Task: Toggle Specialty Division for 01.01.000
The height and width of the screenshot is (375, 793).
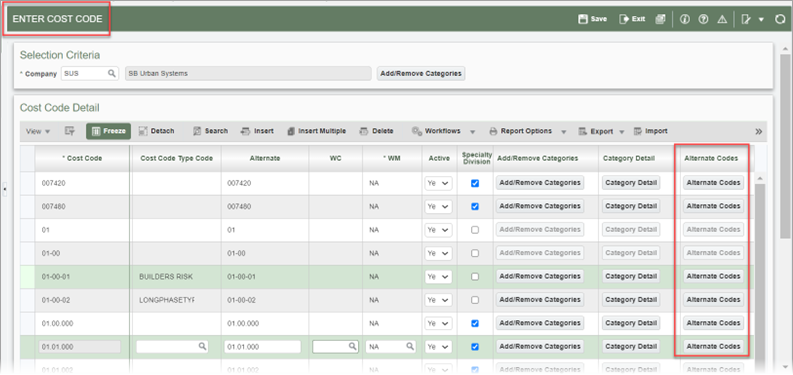Action: click(475, 347)
